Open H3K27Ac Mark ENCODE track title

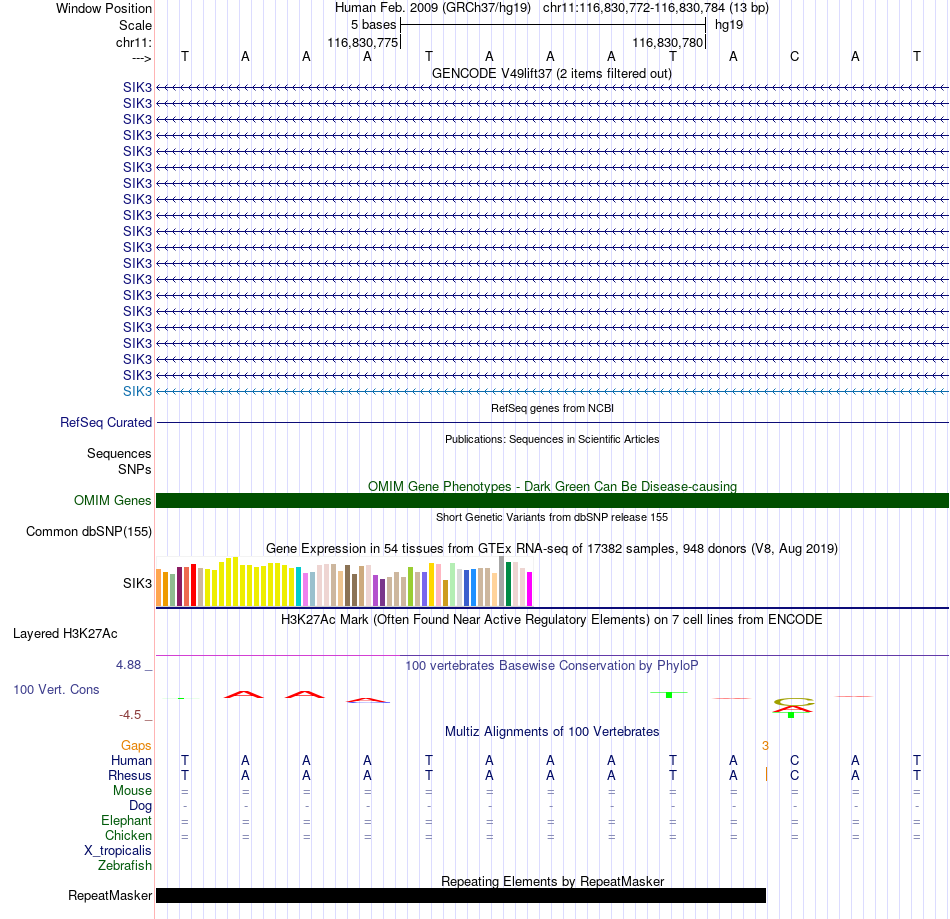click(x=552, y=619)
